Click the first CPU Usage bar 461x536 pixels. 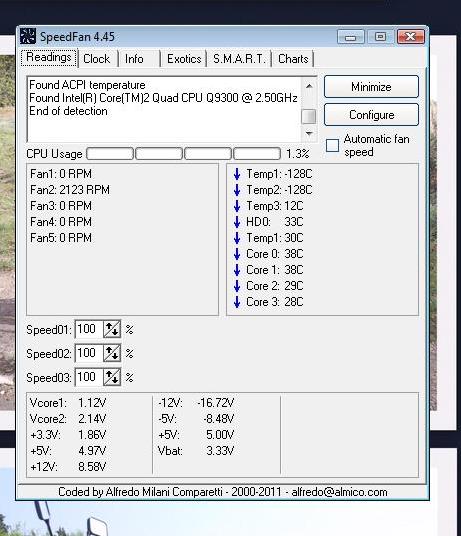coord(110,154)
